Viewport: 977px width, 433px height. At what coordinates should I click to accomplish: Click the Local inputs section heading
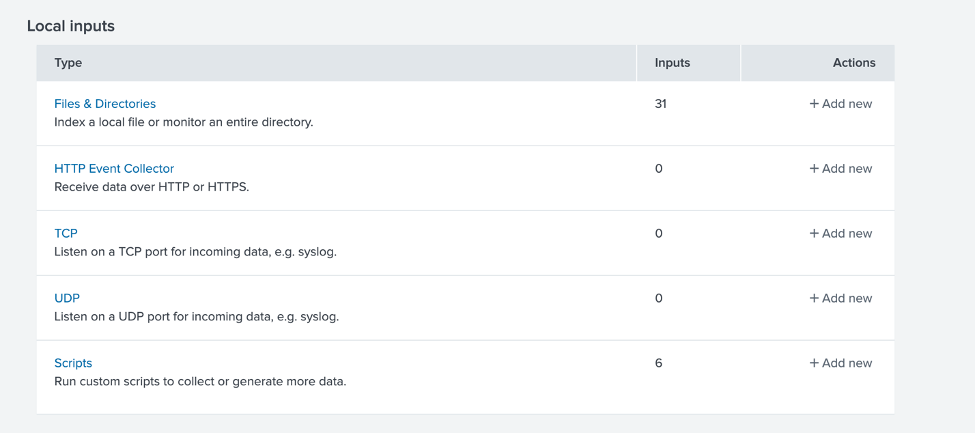(71, 26)
